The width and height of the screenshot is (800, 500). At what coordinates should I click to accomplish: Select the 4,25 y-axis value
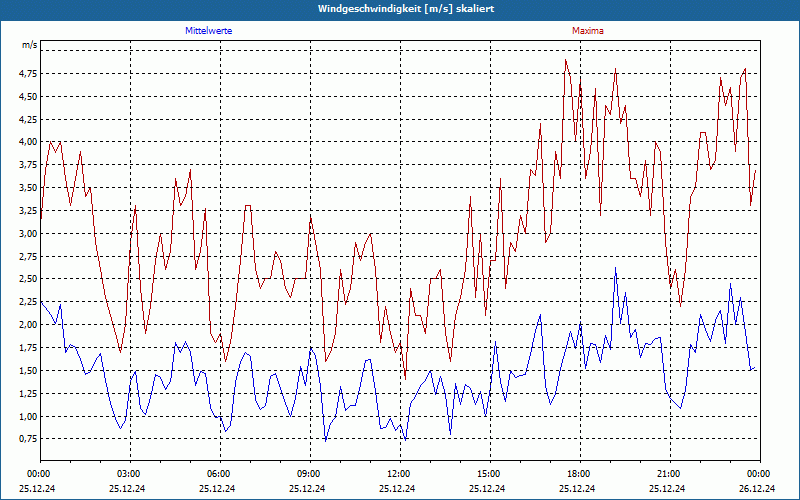[29, 119]
